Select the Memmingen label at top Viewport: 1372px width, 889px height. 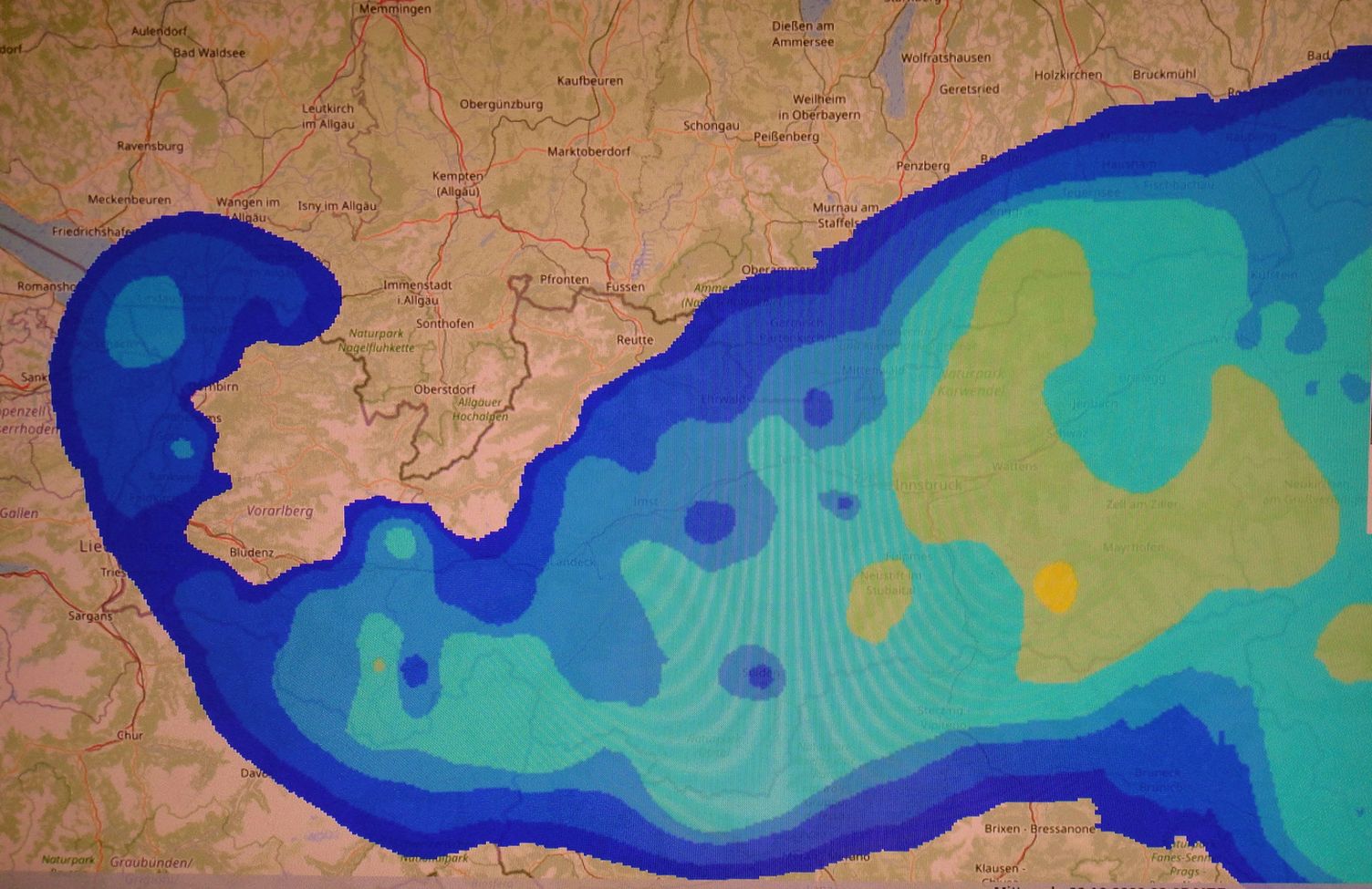(395, 9)
